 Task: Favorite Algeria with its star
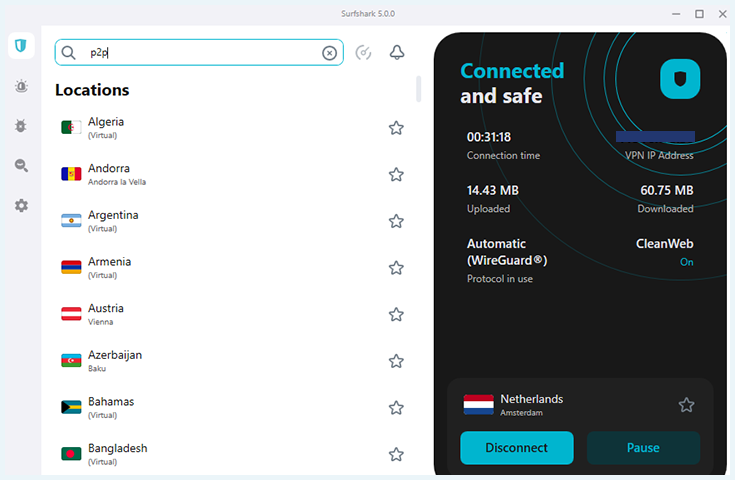396,128
